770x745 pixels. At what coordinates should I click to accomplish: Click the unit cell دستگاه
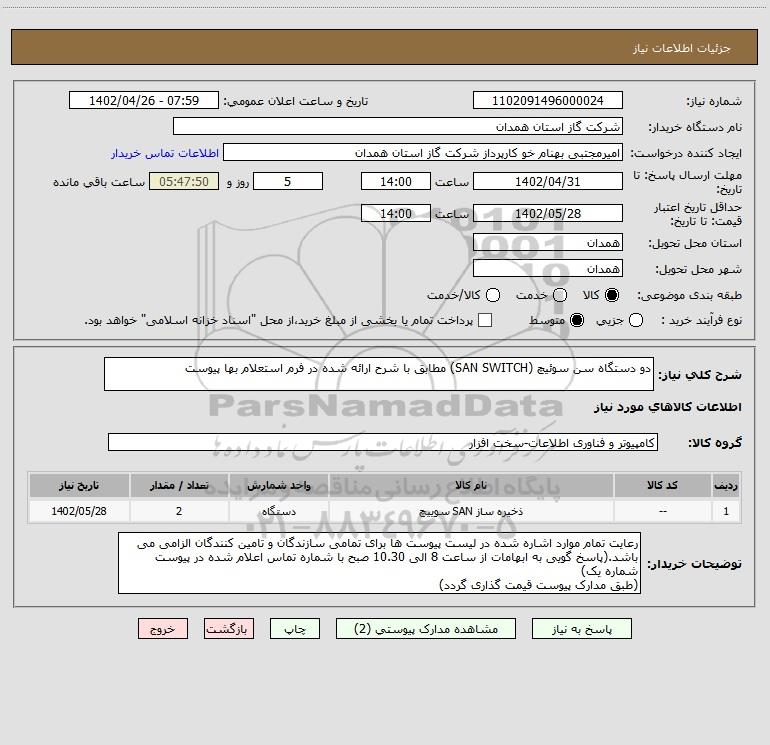click(x=278, y=511)
